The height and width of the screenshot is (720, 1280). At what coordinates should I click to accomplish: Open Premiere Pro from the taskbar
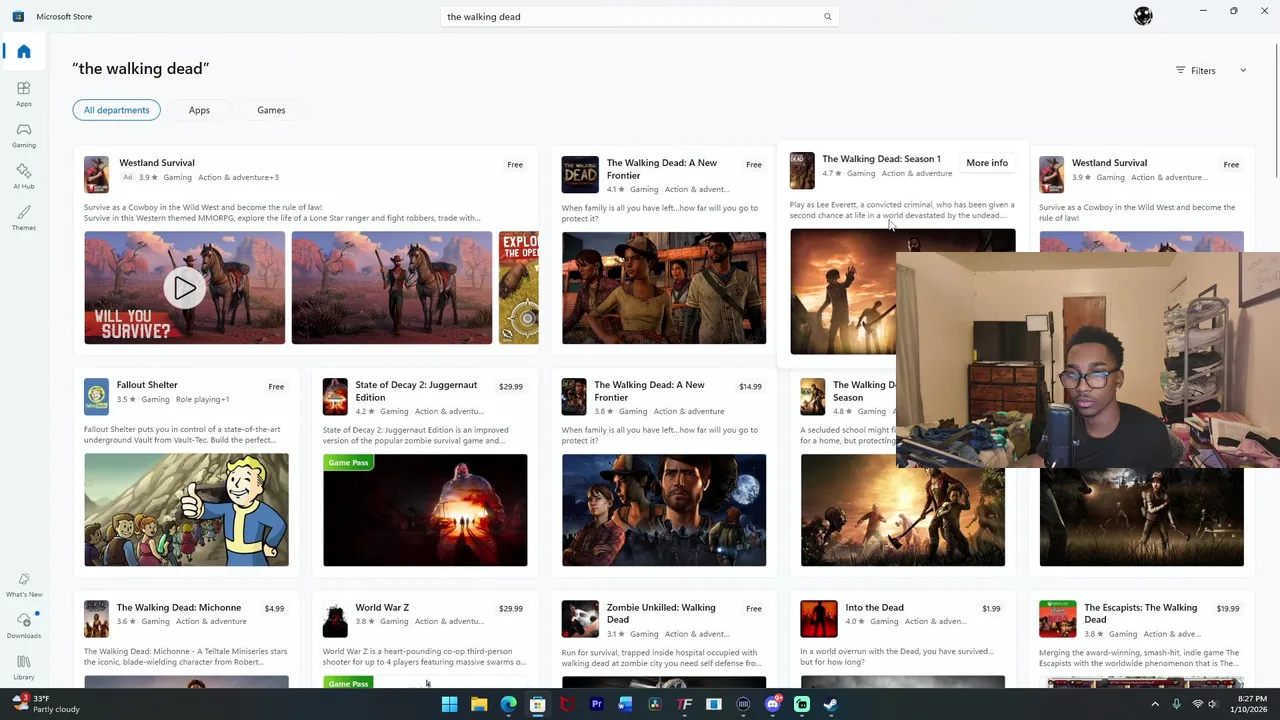click(596, 704)
